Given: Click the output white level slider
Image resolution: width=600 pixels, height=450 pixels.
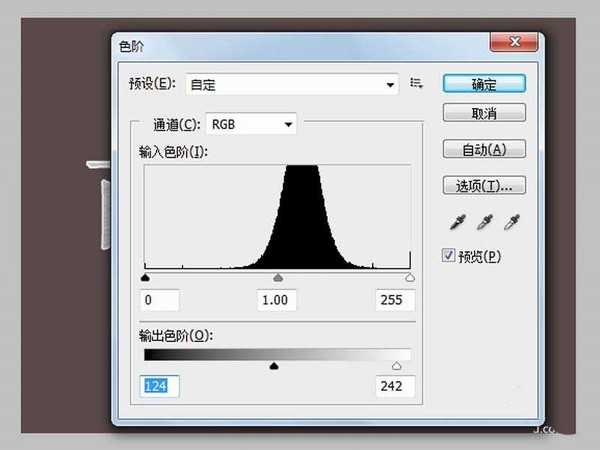Looking at the screenshot, I should 397,365.
